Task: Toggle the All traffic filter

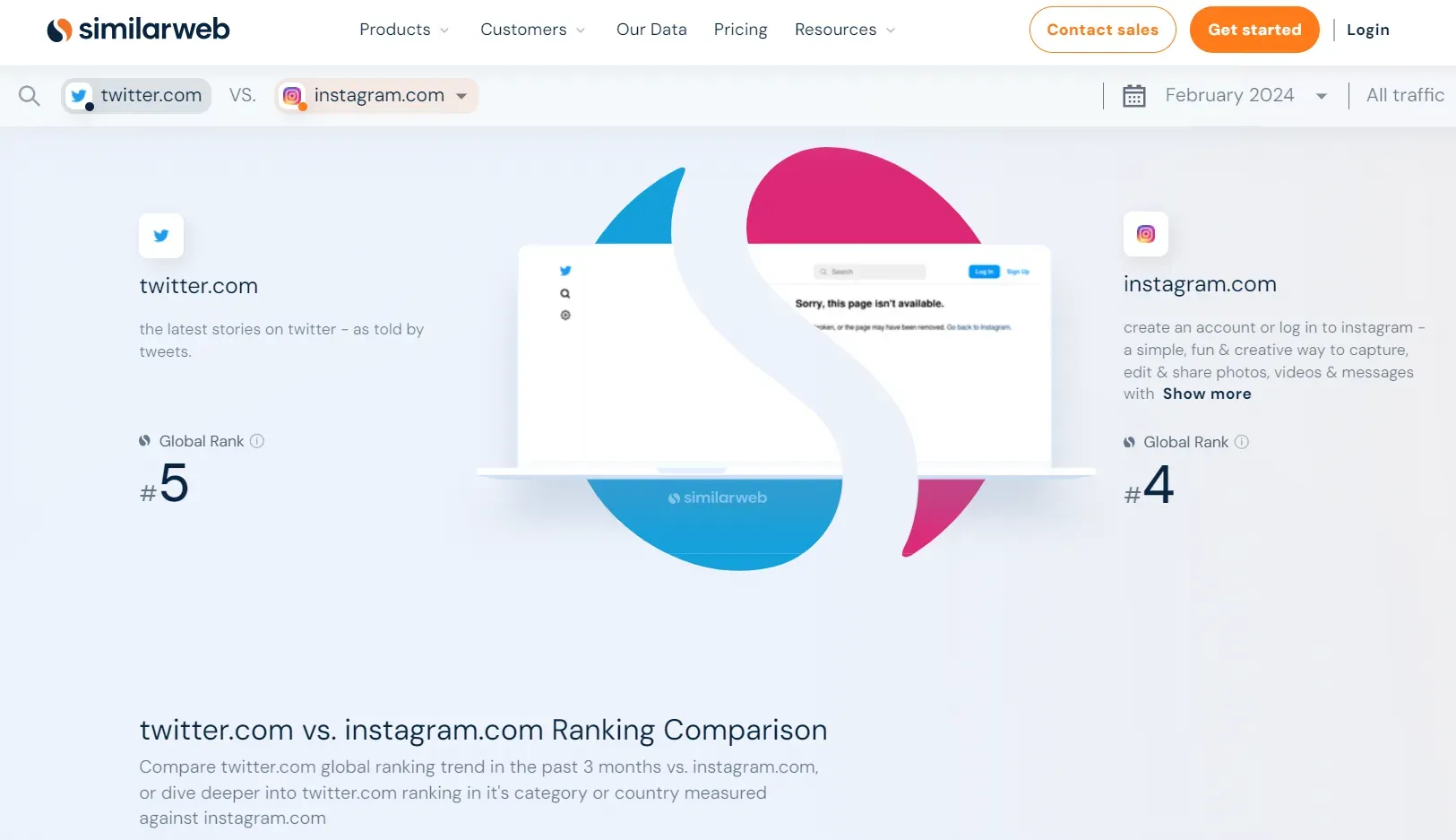Action: pos(1404,95)
